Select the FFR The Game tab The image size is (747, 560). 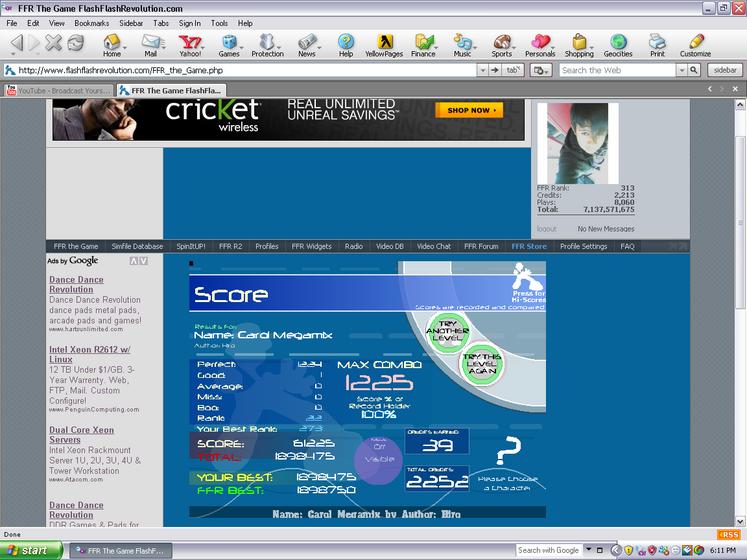pos(171,91)
